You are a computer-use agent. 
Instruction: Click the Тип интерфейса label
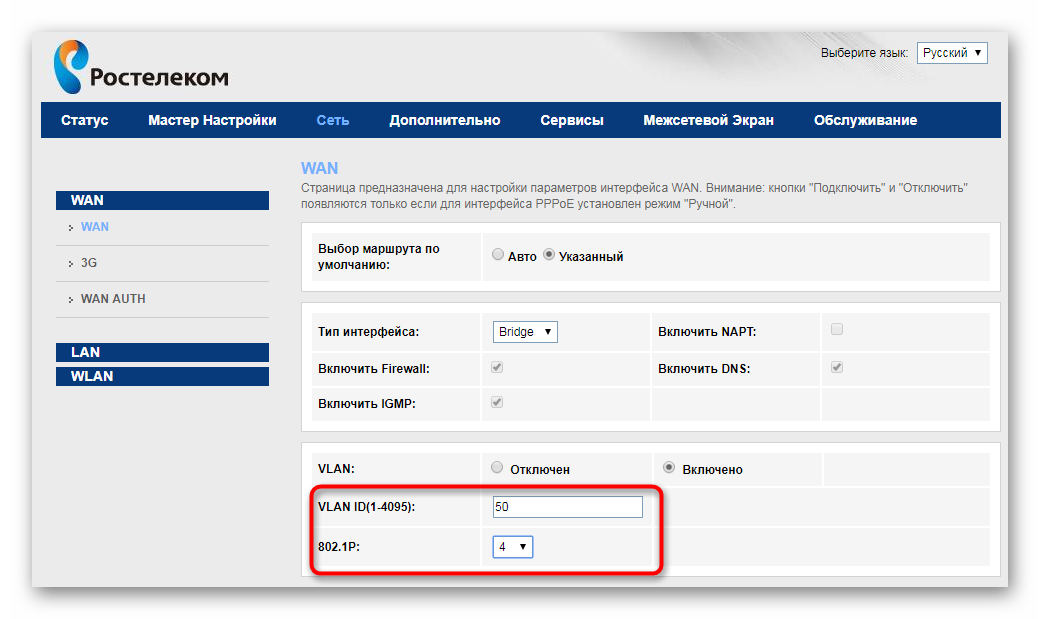point(368,332)
